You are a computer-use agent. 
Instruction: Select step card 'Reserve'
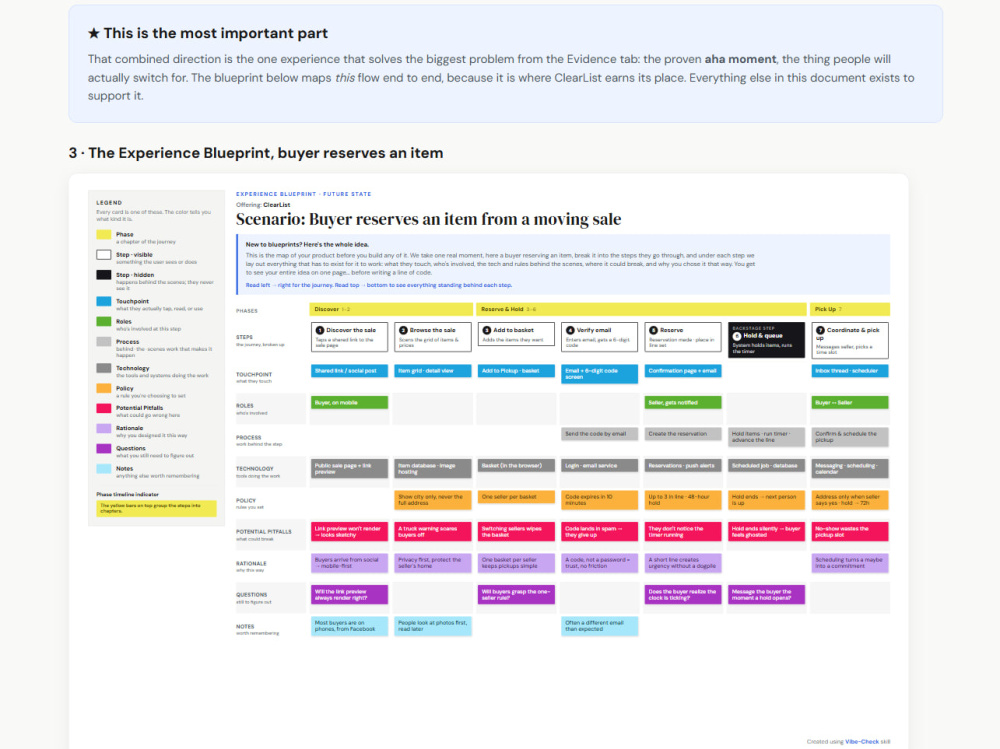683,337
